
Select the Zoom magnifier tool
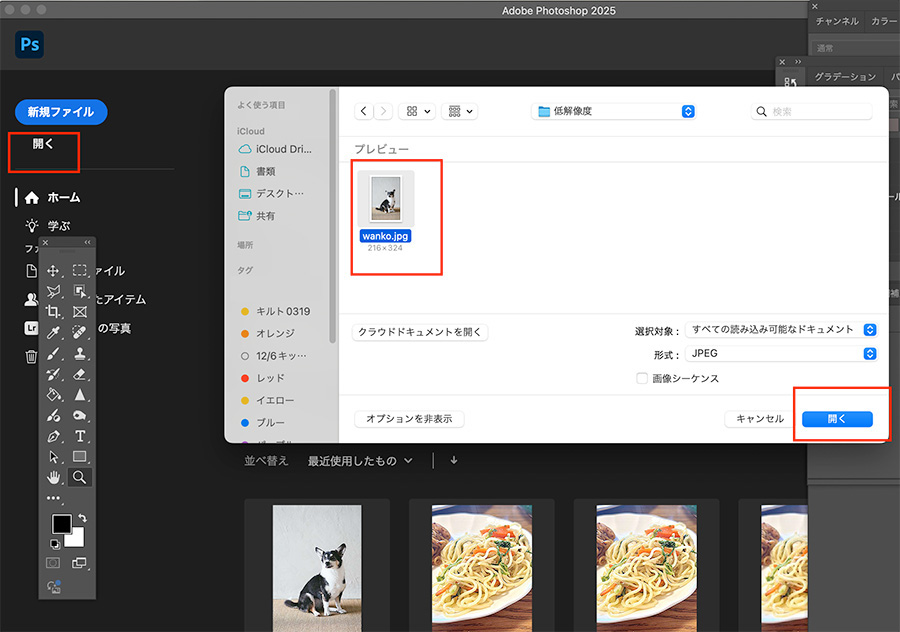click(80, 478)
